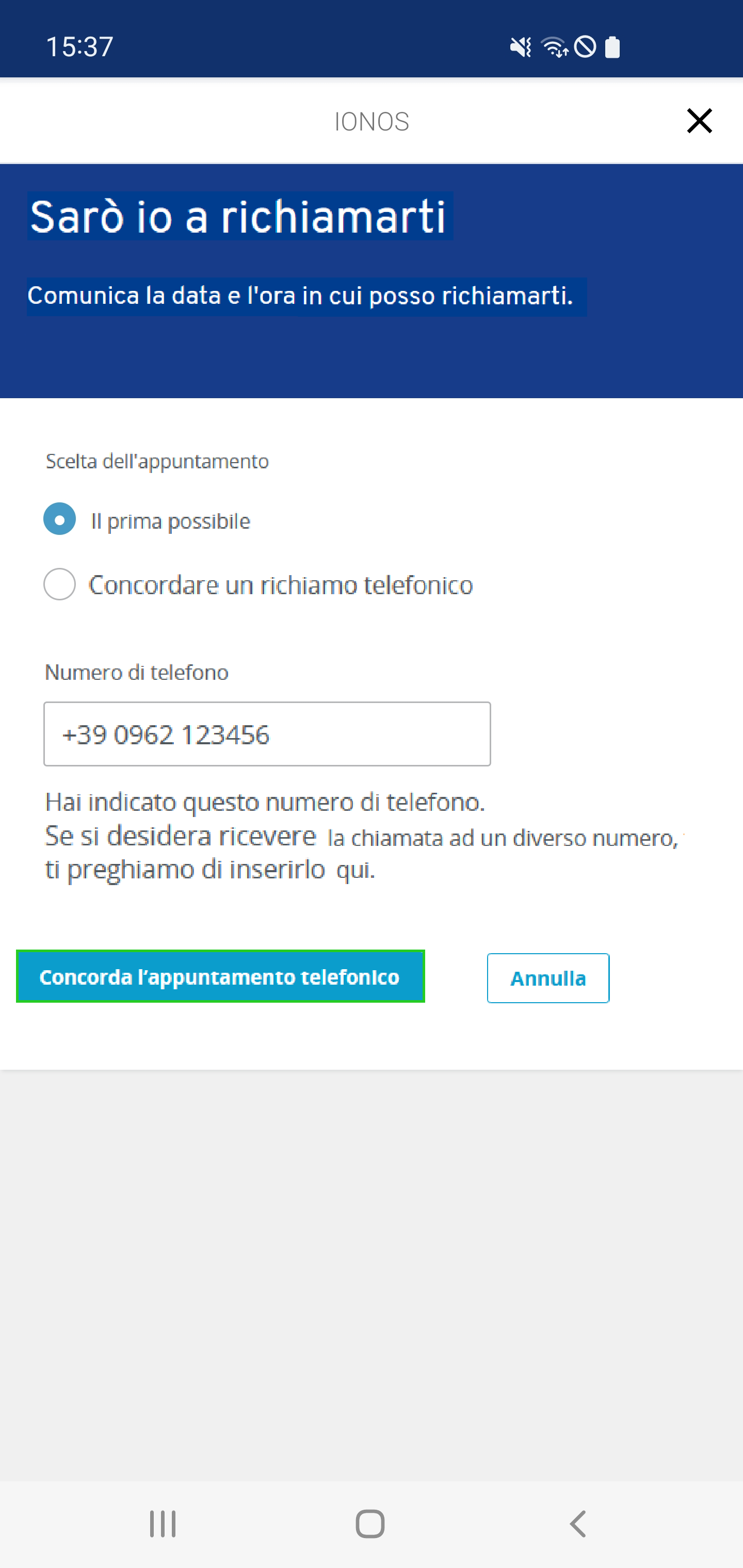
Task: Tap the Android back arrow
Action: 578,1524
